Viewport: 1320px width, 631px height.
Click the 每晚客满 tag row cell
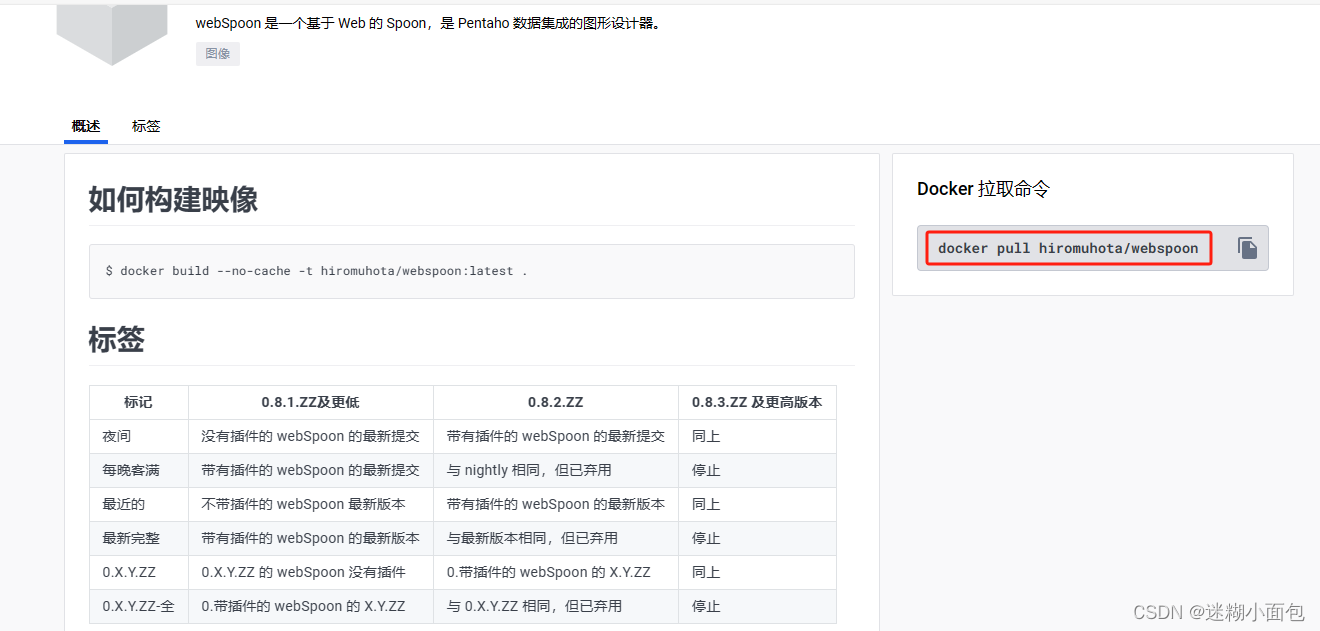[x=139, y=470]
